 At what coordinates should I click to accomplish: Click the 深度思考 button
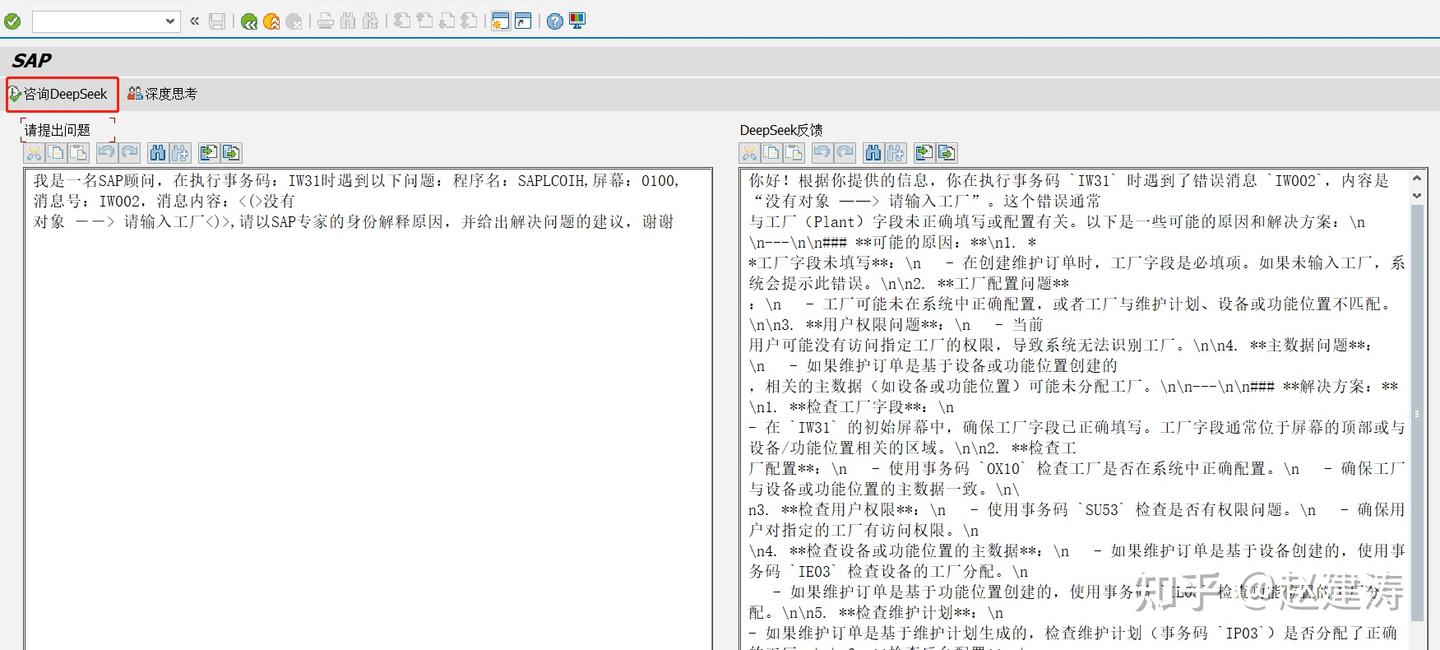pyautogui.click(x=162, y=93)
